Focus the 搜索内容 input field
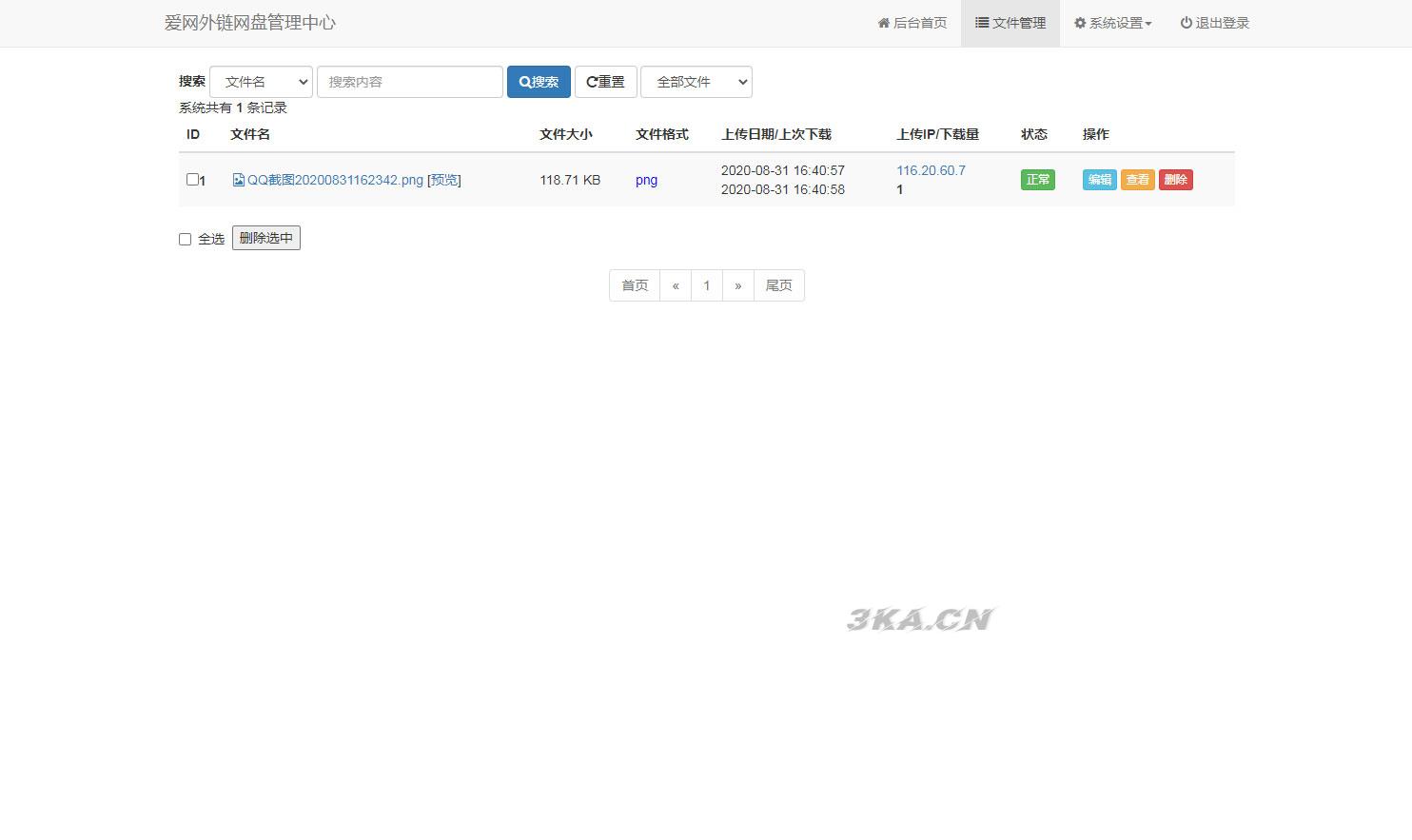Screen dimensions: 1412x840 [x=410, y=82]
